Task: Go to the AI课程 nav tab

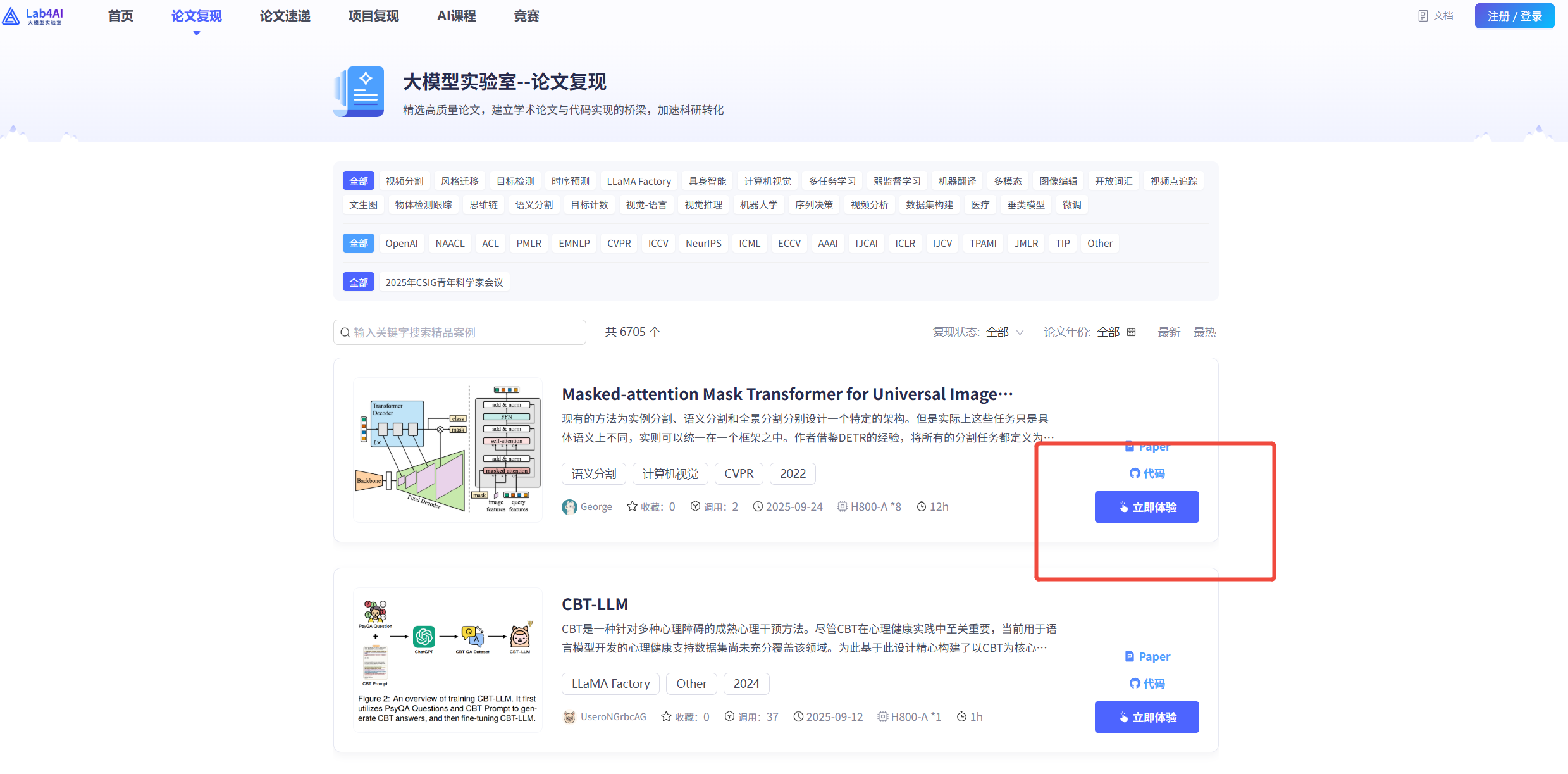Action: (456, 16)
